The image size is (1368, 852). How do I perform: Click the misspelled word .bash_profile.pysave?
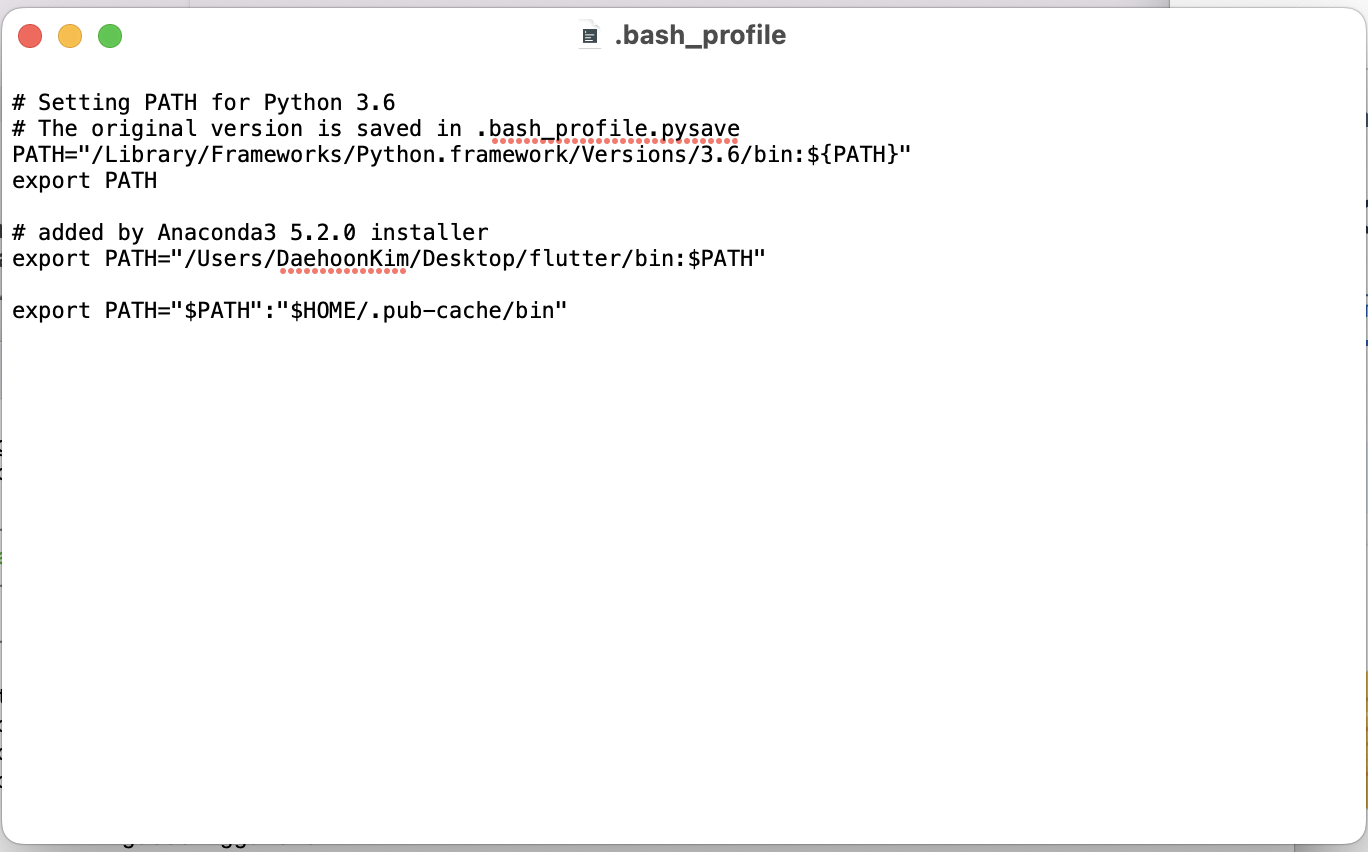(x=608, y=128)
